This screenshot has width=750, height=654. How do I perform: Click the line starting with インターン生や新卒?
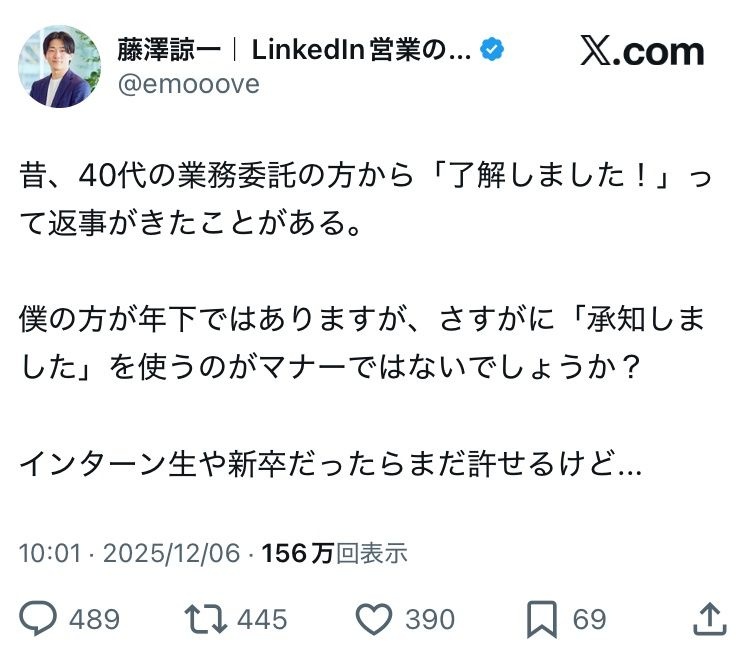[330, 465]
